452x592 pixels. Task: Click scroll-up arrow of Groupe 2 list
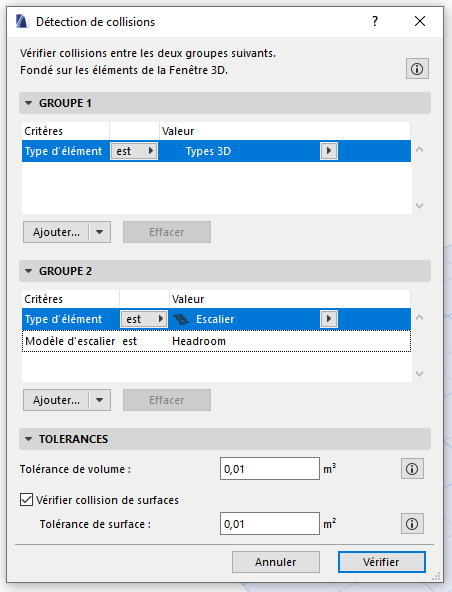click(419, 318)
